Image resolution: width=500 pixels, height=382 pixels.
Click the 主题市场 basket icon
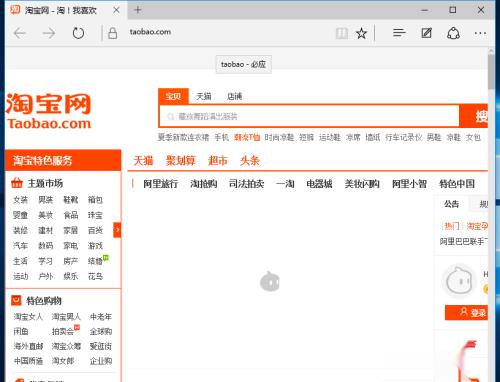coord(17,183)
